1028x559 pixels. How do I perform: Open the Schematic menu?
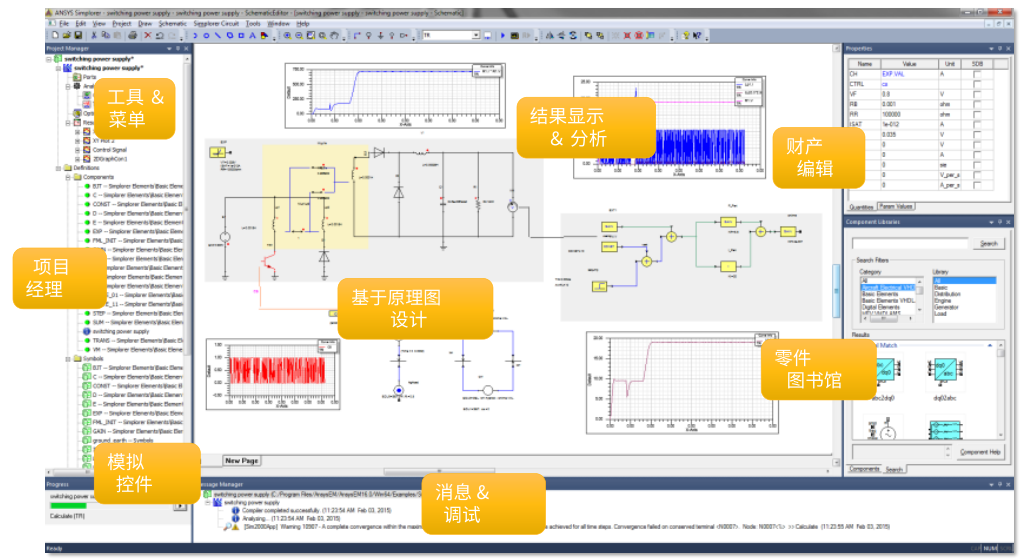click(x=172, y=24)
